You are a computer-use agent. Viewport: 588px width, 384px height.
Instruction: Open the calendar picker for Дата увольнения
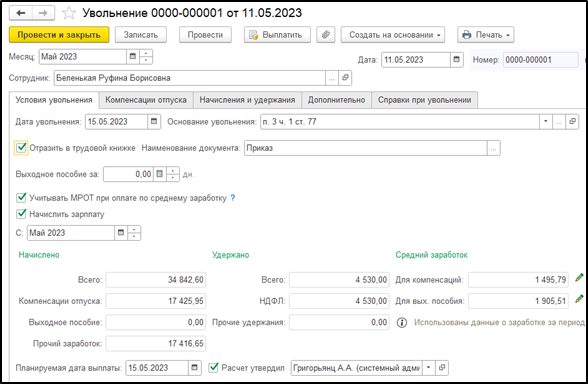[x=154, y=122]
